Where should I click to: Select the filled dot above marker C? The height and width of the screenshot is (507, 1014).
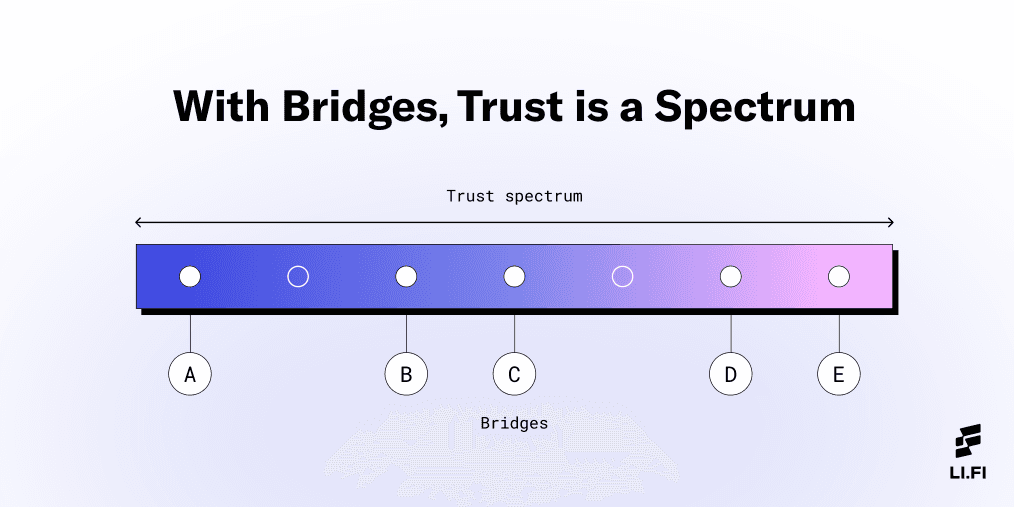[x=514, y=276]
